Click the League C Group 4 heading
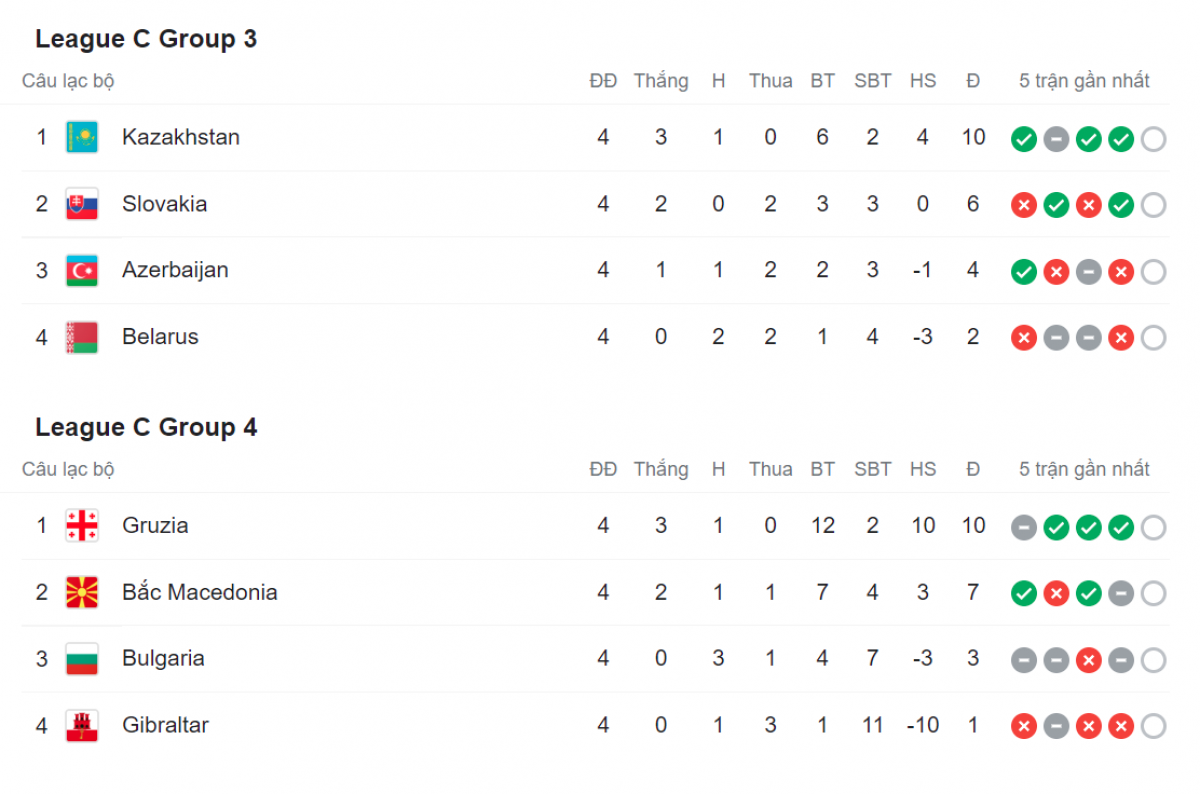Viewport: 1200px width, 794px height. tap(146, 427)
